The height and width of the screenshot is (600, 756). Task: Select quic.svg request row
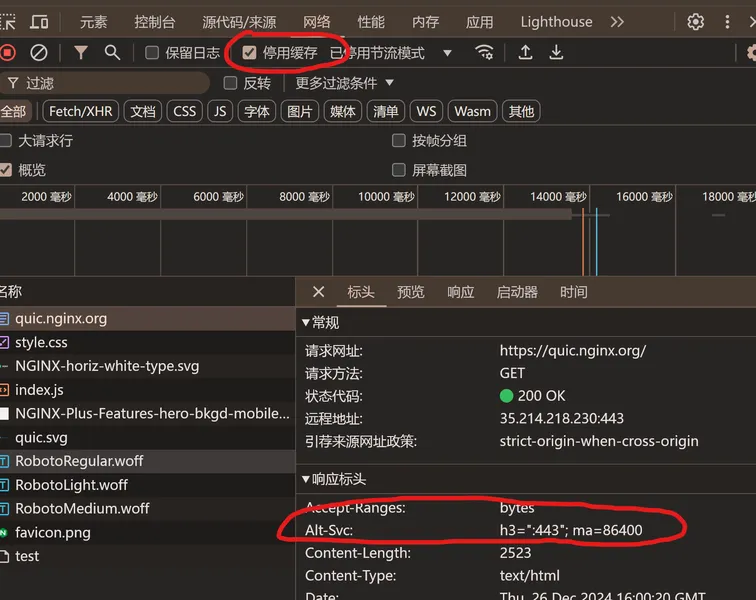(x=147, y=437)
